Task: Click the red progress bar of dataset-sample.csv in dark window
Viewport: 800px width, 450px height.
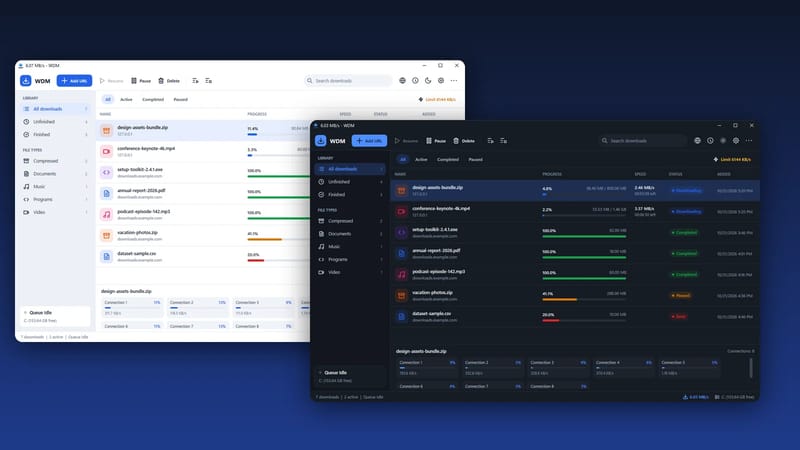Action: (551, 320)
